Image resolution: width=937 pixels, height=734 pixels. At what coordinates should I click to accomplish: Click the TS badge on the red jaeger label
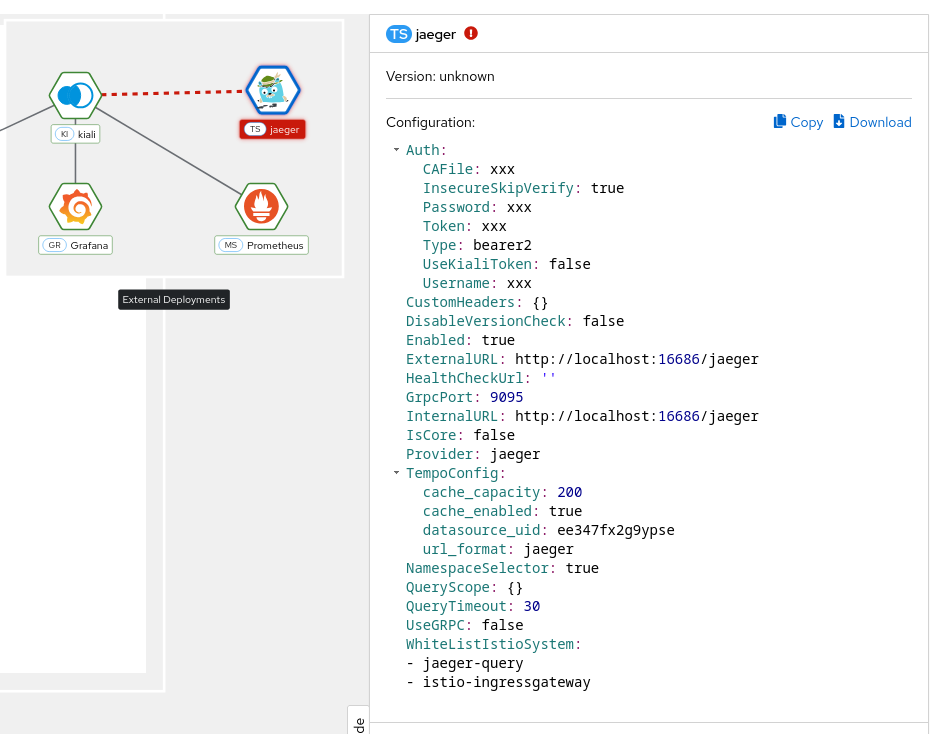(255, 129)
